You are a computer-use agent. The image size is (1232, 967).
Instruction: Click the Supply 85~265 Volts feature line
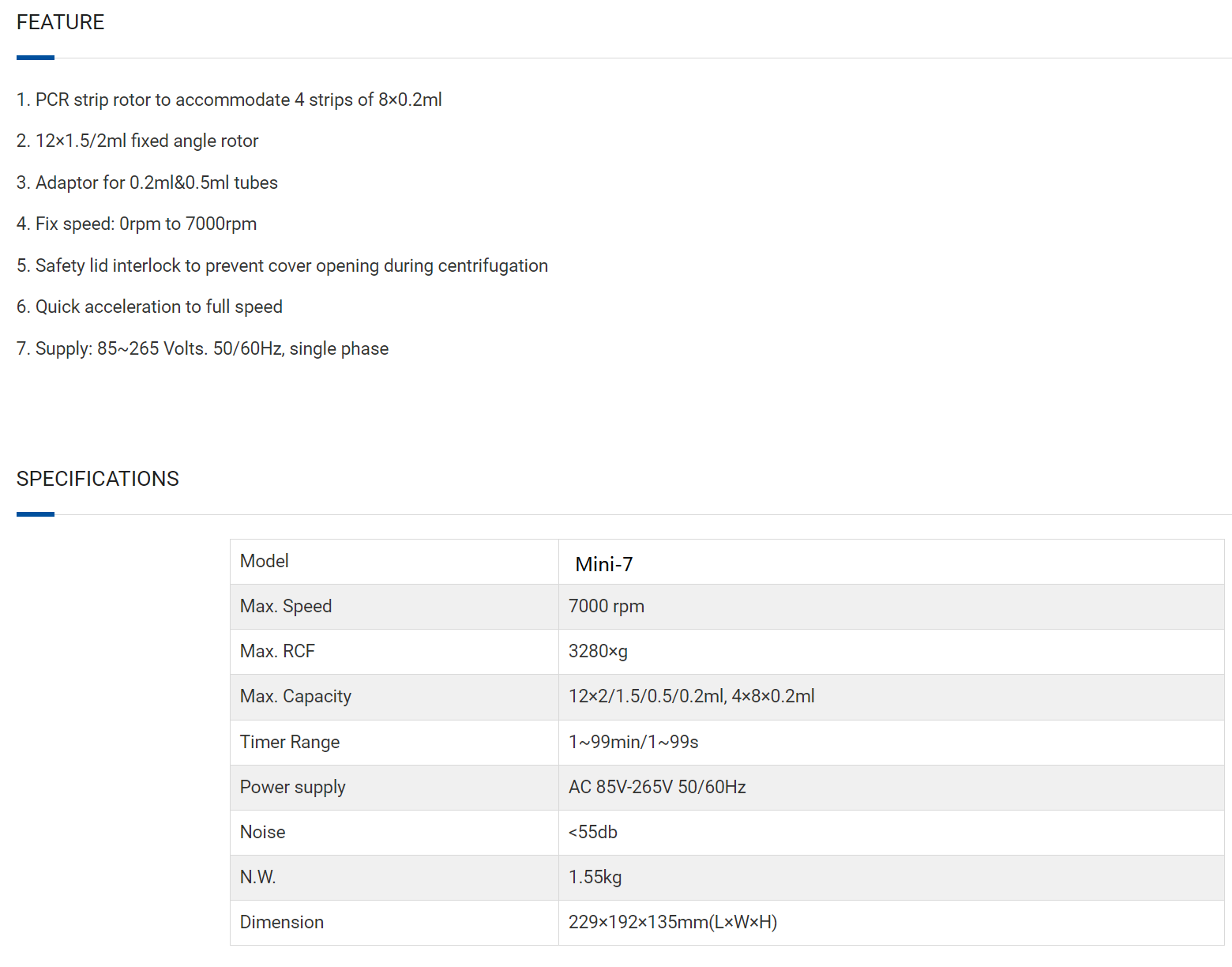(202, 348)
